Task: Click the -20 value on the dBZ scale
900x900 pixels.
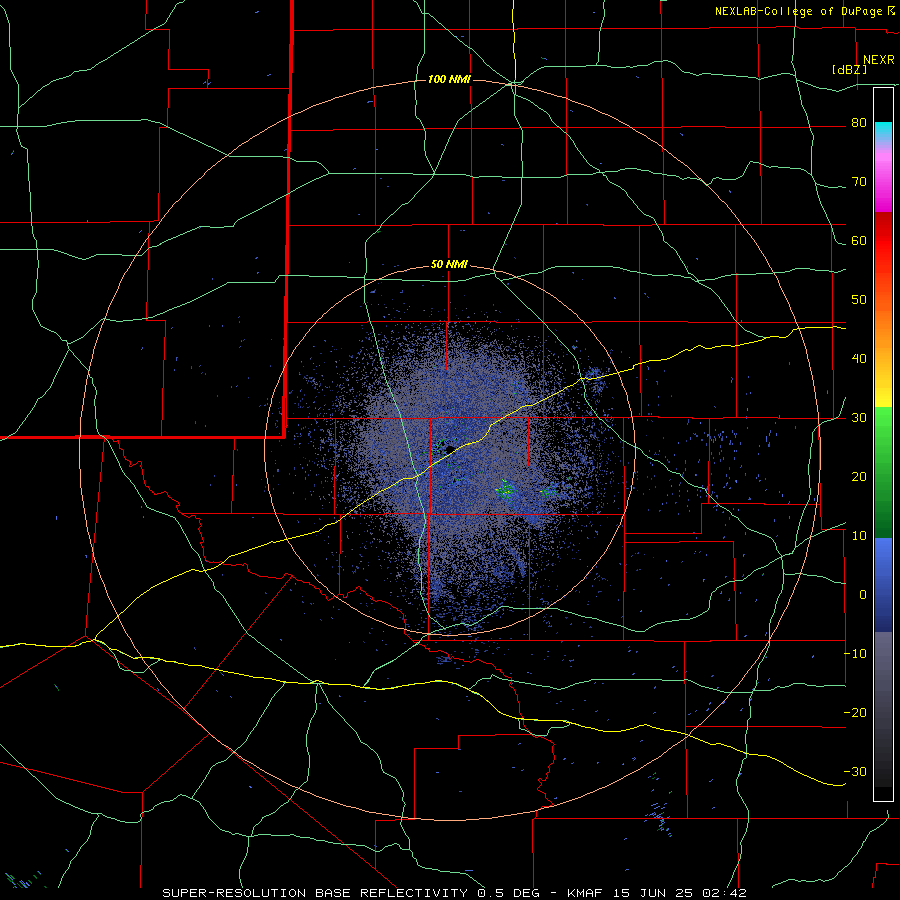Action: pyautogui.click(x=855, y=712)
